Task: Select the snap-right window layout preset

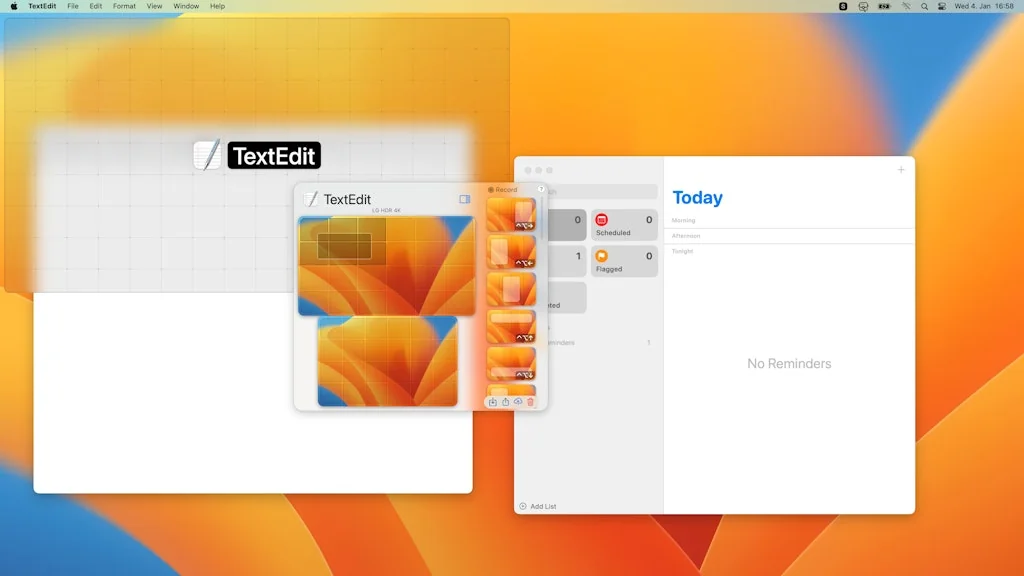Action: 511,213
